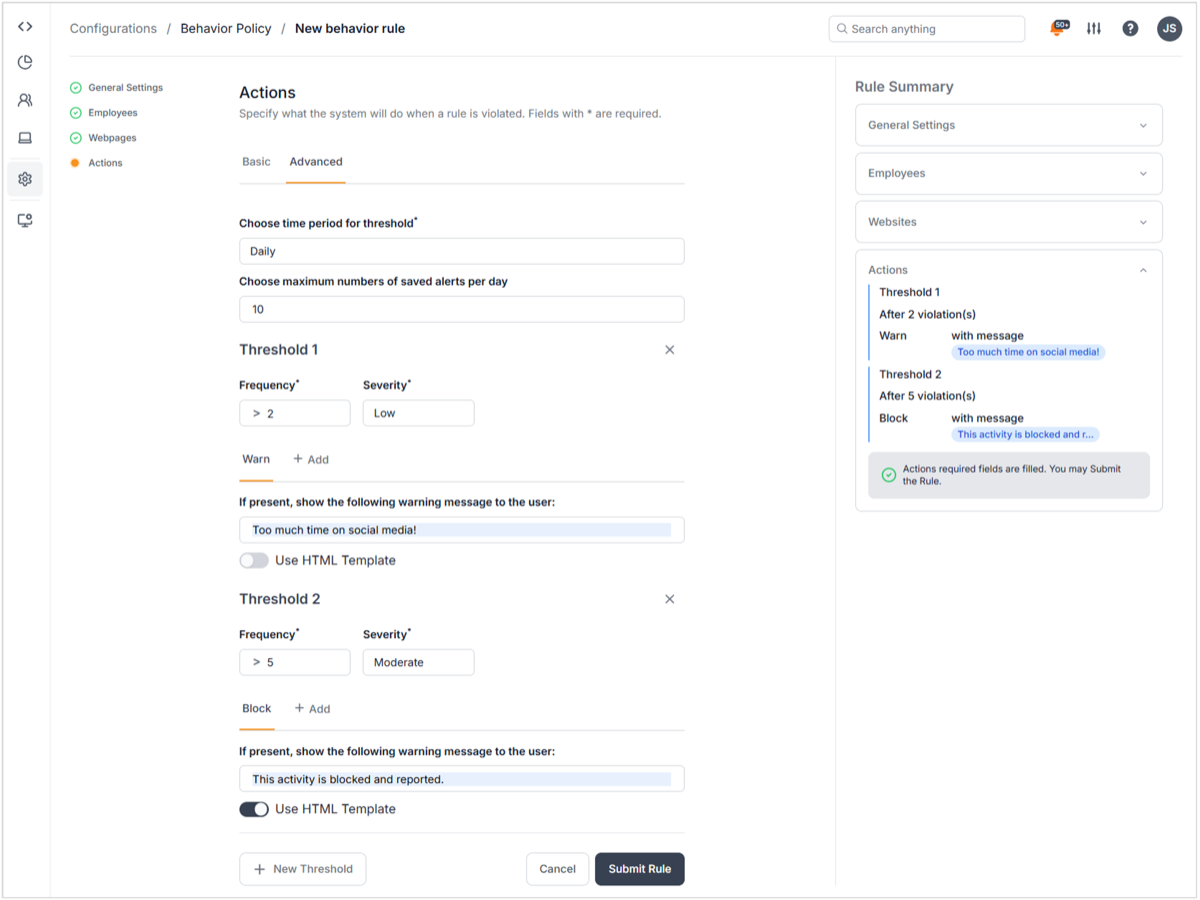Click 'After 5 violation(s)' summary text
The image size is (1200, 900).
[927, 396]
